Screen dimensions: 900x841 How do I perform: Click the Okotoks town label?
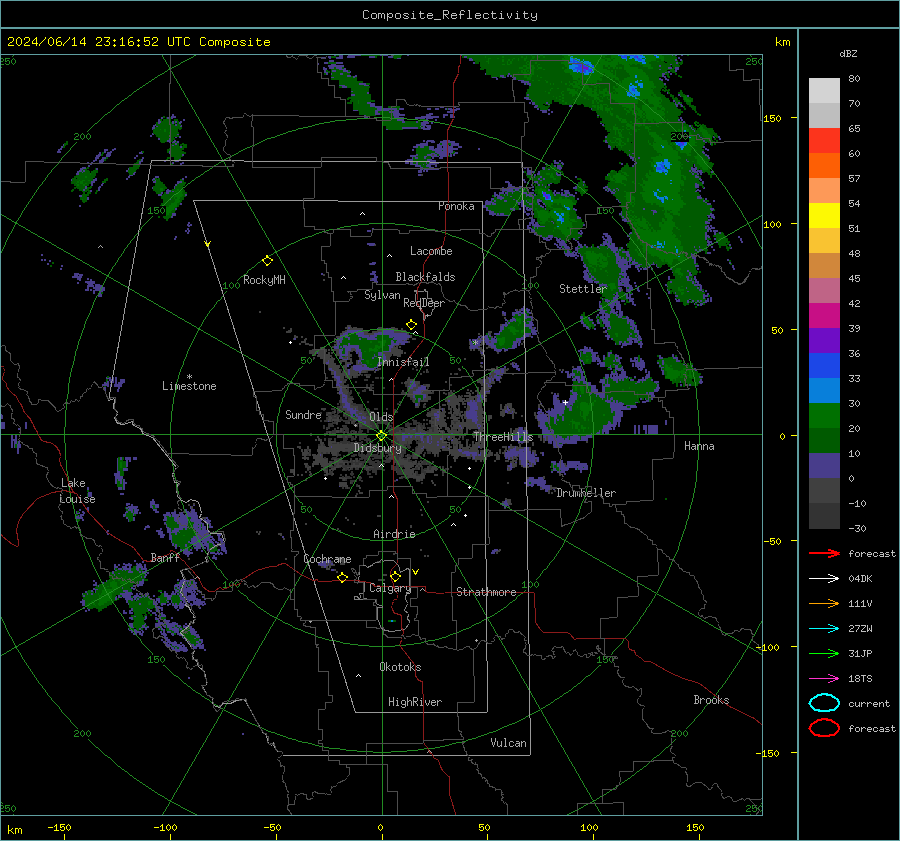coord(400,667)
